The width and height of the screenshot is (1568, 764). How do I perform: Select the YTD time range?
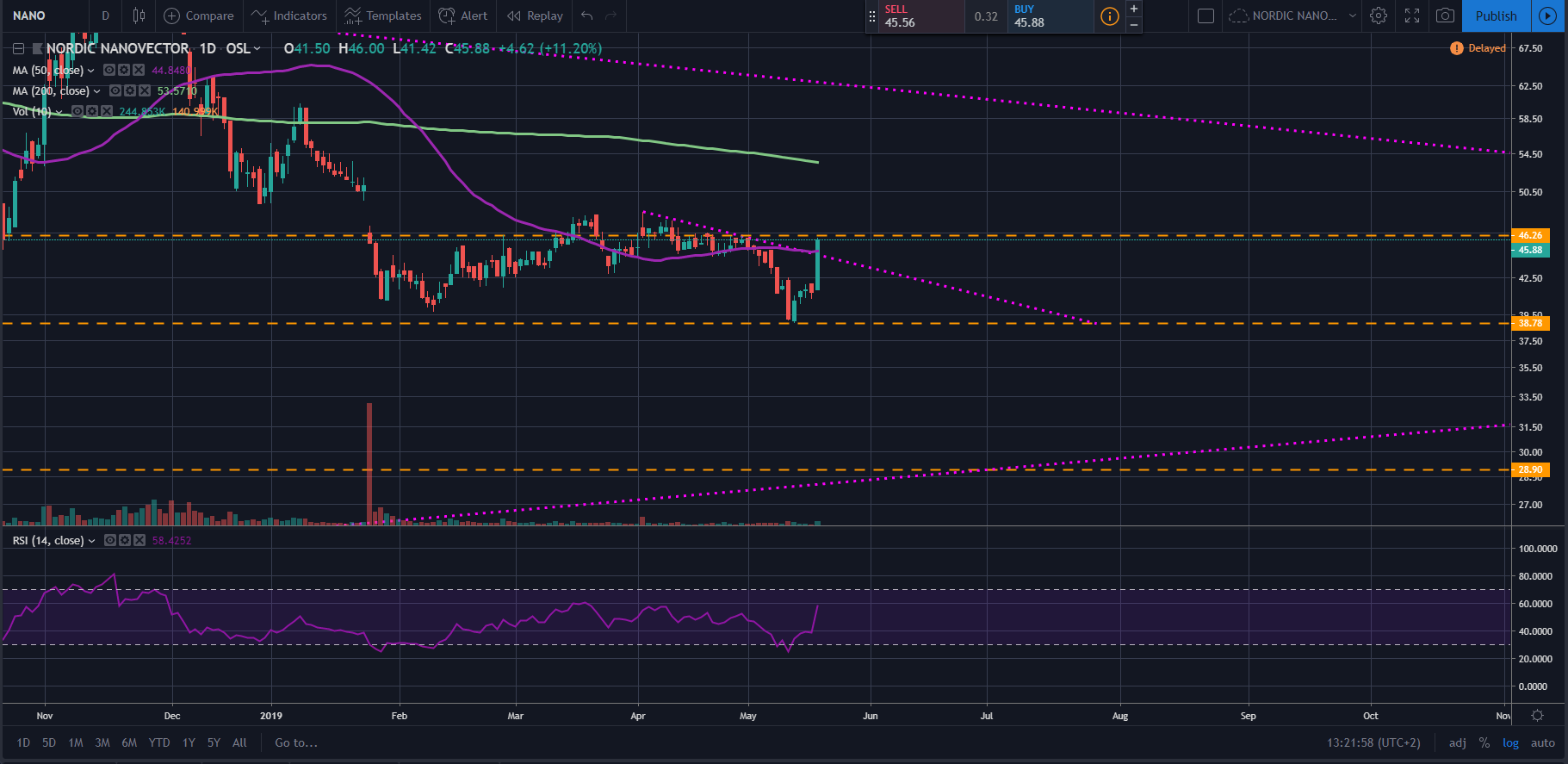point(159,742)
